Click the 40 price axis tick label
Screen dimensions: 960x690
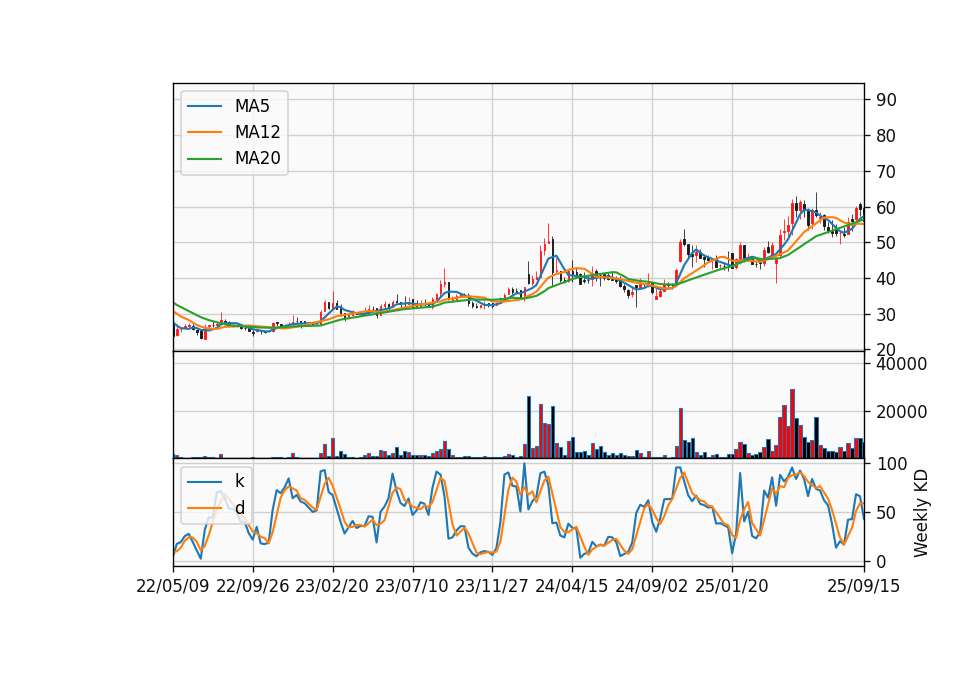click(886, 279)
